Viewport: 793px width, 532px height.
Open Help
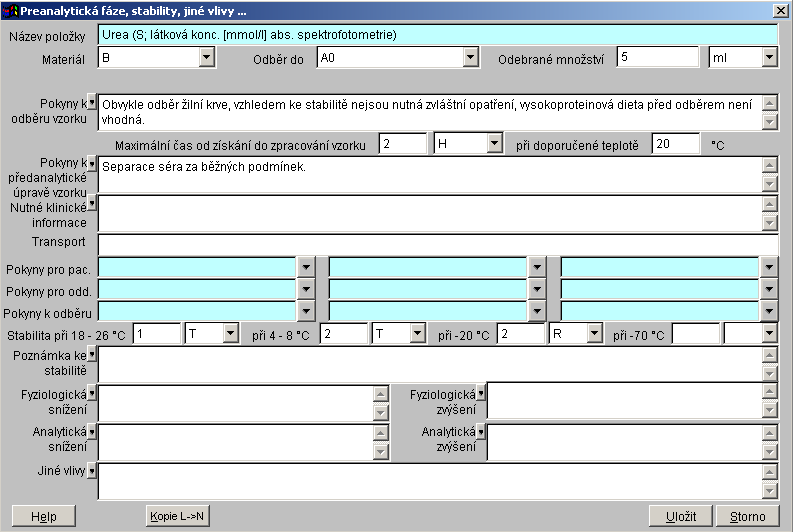coord(43,516)
